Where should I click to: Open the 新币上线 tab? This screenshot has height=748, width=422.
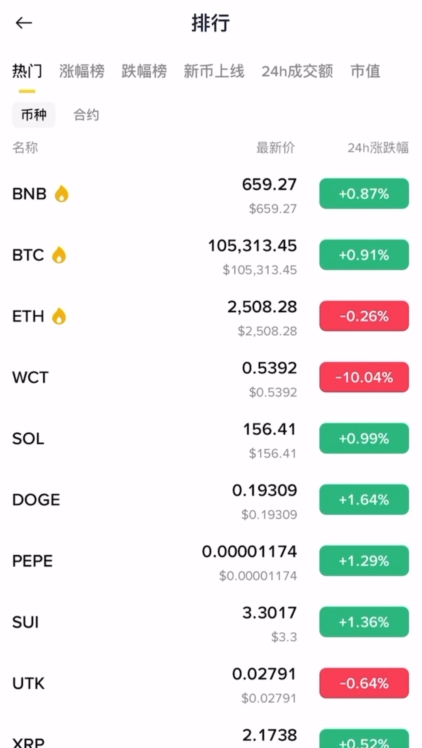pyautogui.click(x=214, y=71)
